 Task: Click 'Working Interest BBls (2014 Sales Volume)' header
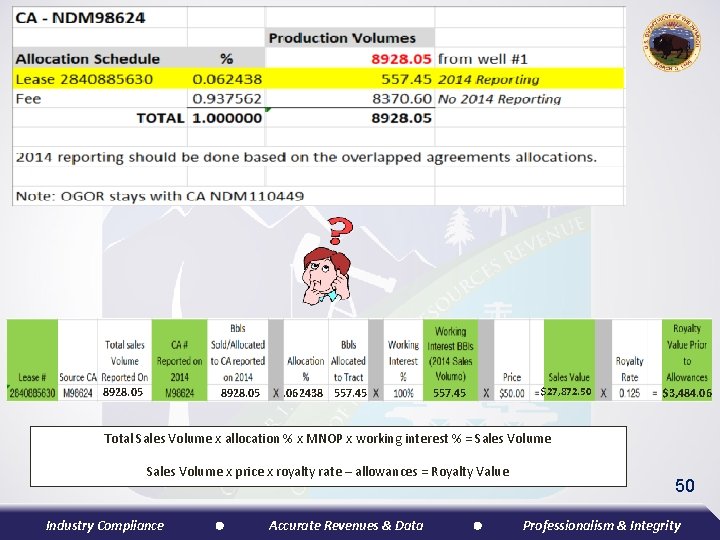pos(450,354)
